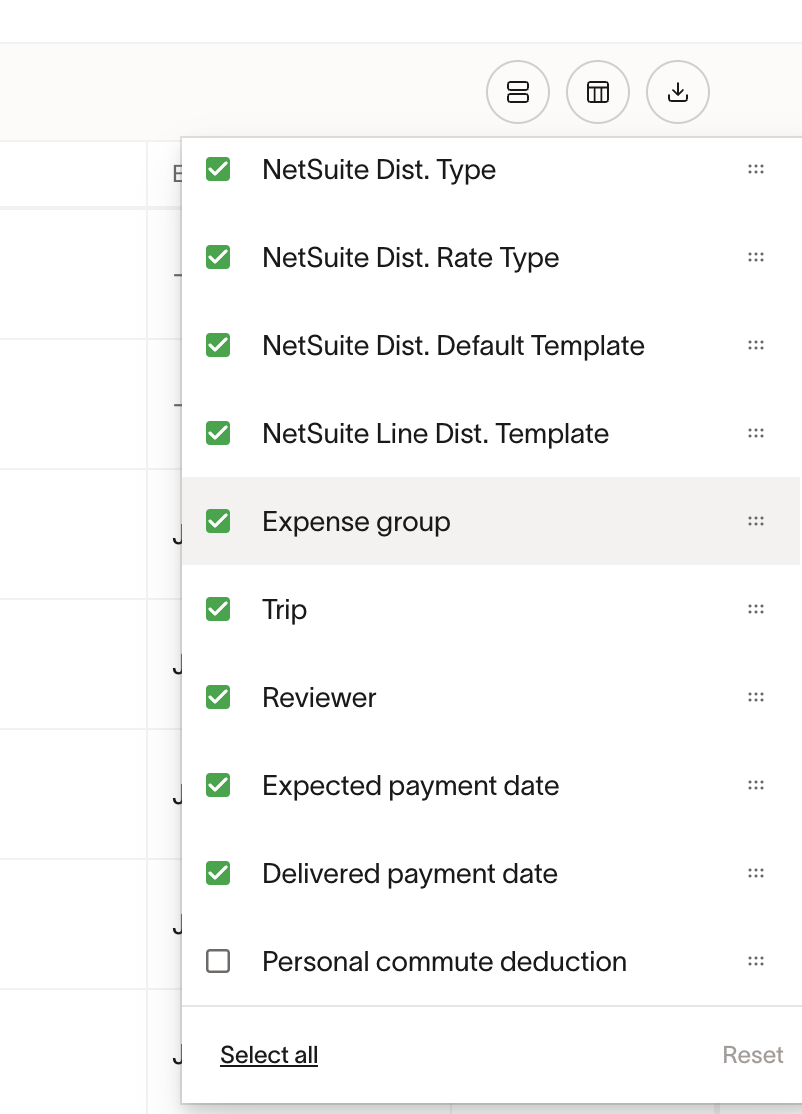802x1114 pixels.
Task: Enable the Personal commute deduction checkbox
Action: click(x=218, y=962)
